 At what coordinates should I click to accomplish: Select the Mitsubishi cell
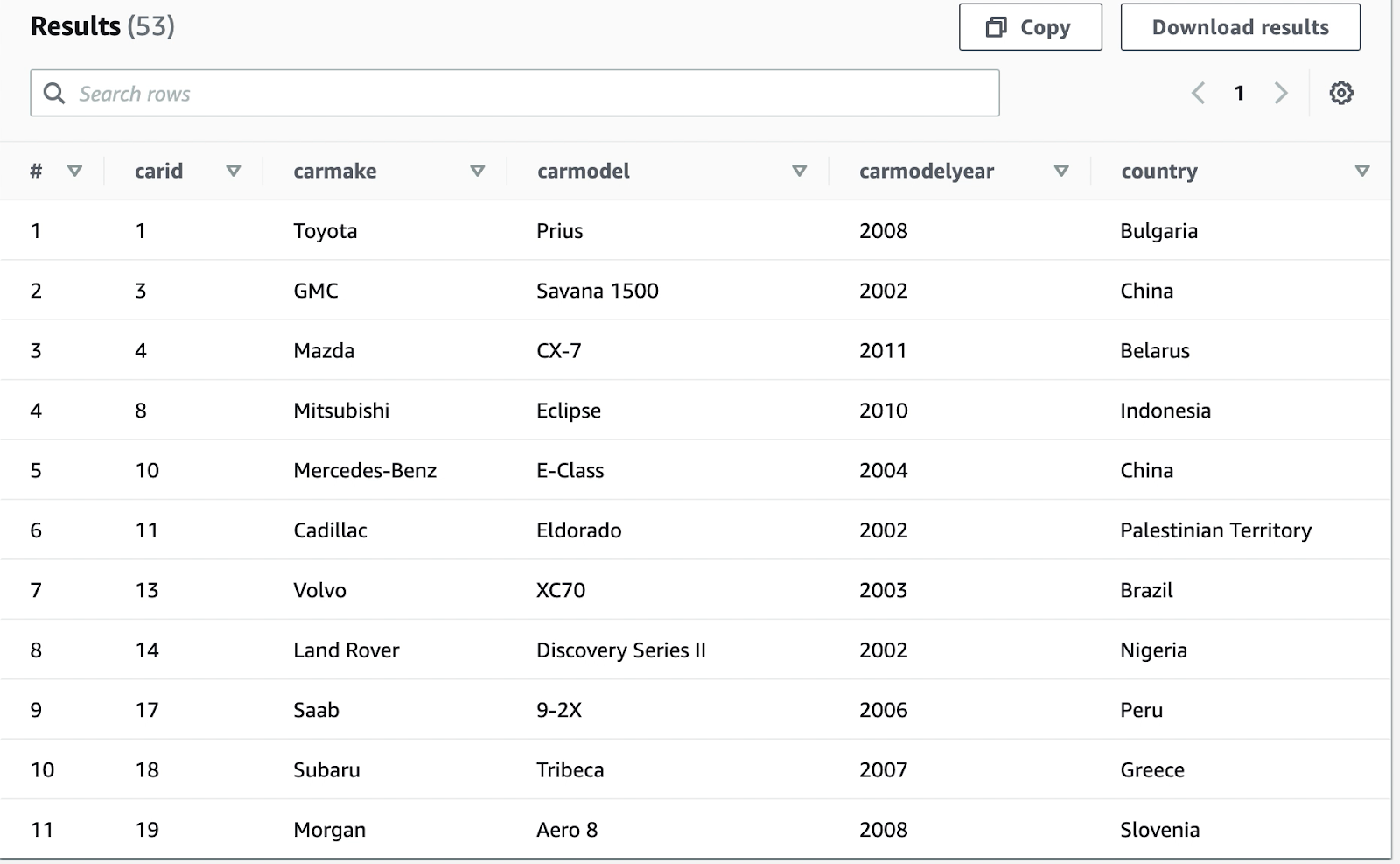(x=341, y=411)
